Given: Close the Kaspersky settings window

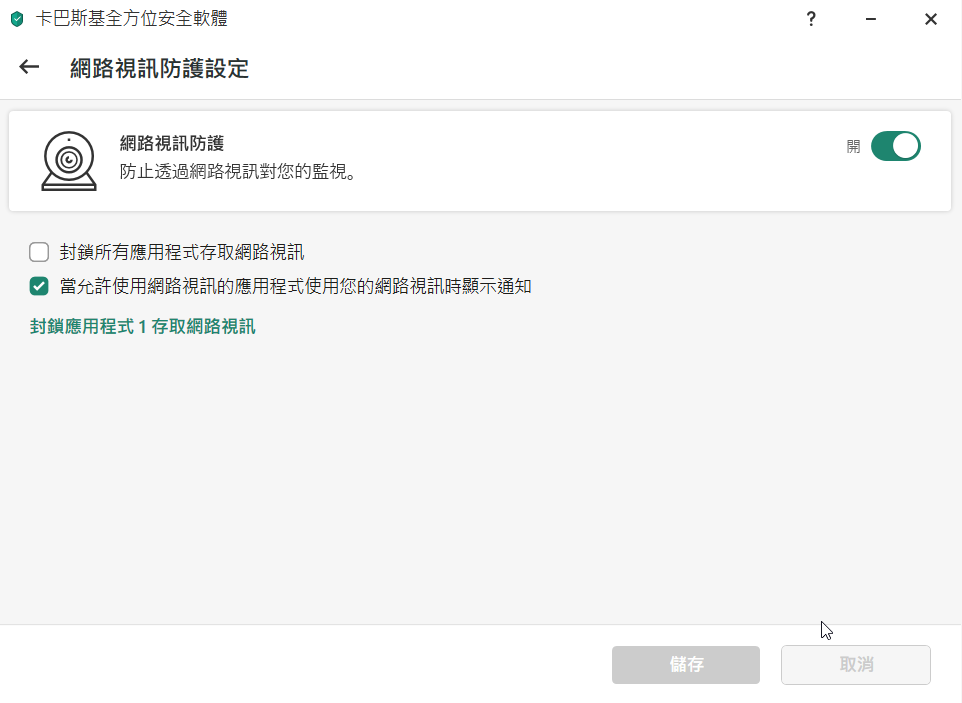Looking at the screenshot, I should click(x=930, y=19).
